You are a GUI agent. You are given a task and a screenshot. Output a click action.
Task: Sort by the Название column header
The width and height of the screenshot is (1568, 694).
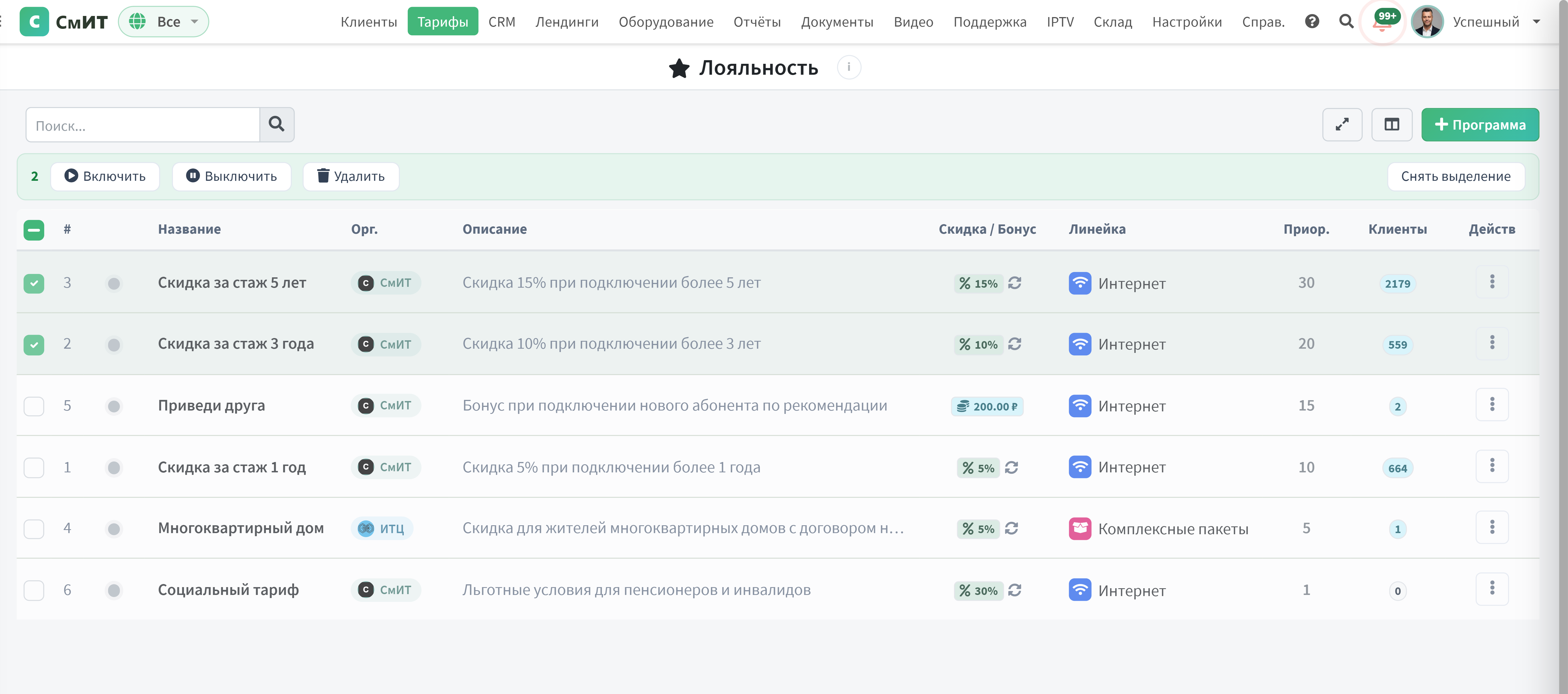(x=189, y=229)
